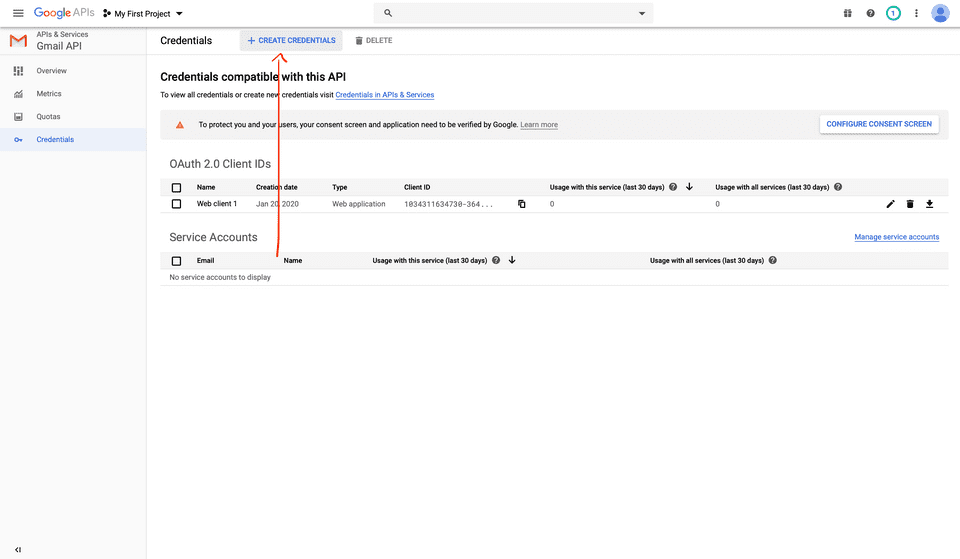Go to Overview in the sidebar
The height and width of the screenshot is (559, 960).
pyautogui.click(x=51, y=71)
